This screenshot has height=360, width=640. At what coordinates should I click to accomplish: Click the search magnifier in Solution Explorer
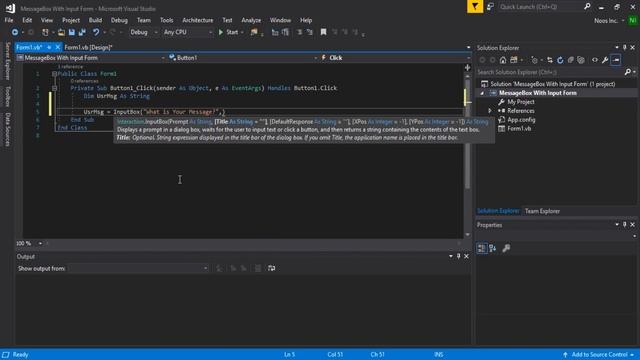pyautogui.click(x=627, y=72)
